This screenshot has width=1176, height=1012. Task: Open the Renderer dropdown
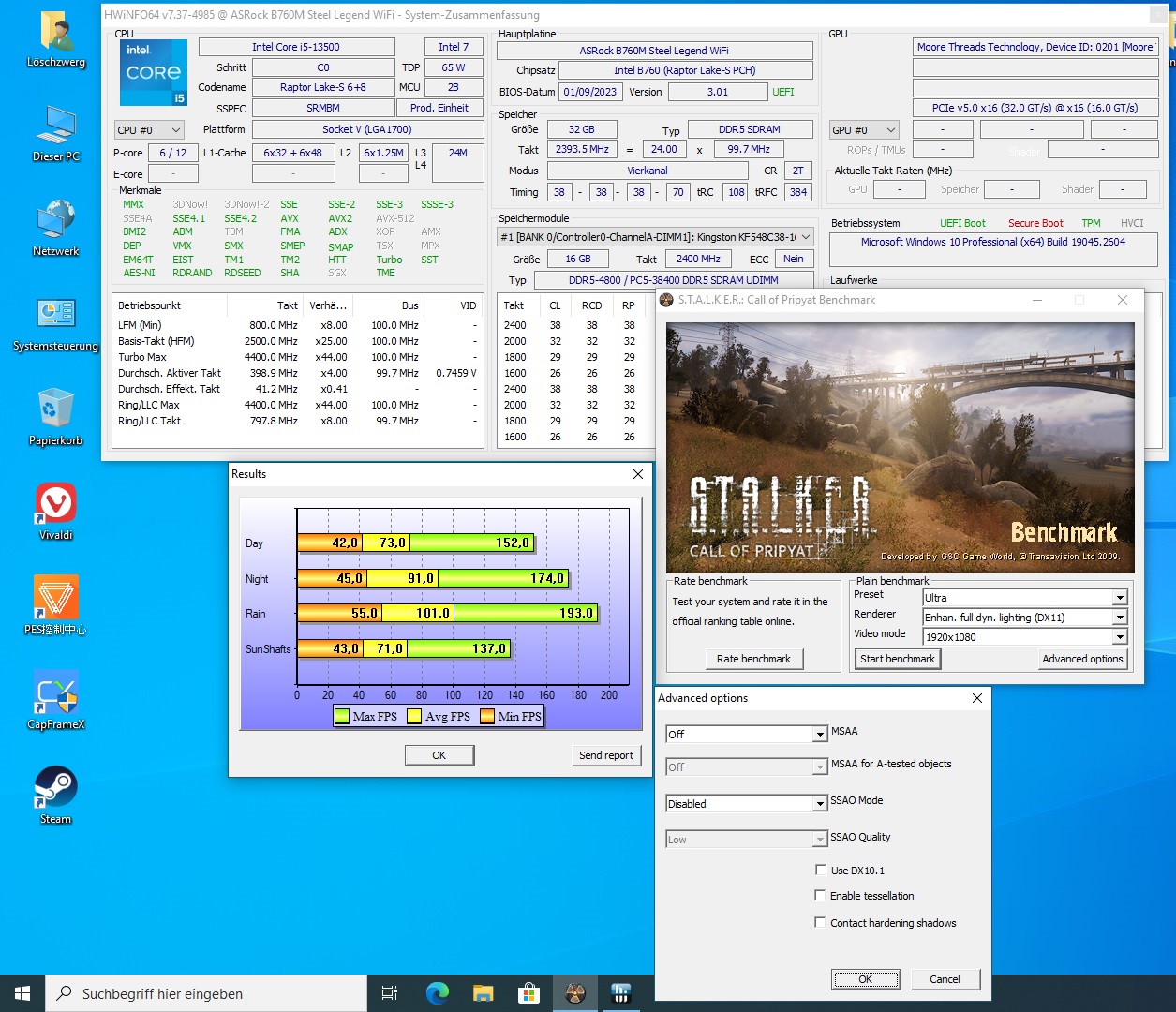click(x=1024, y=618)
